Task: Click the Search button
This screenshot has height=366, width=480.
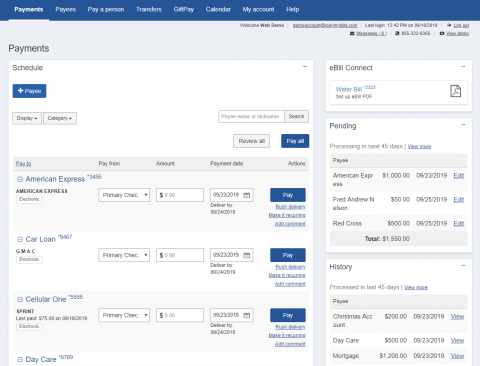Action: click(x=296, y=116)
